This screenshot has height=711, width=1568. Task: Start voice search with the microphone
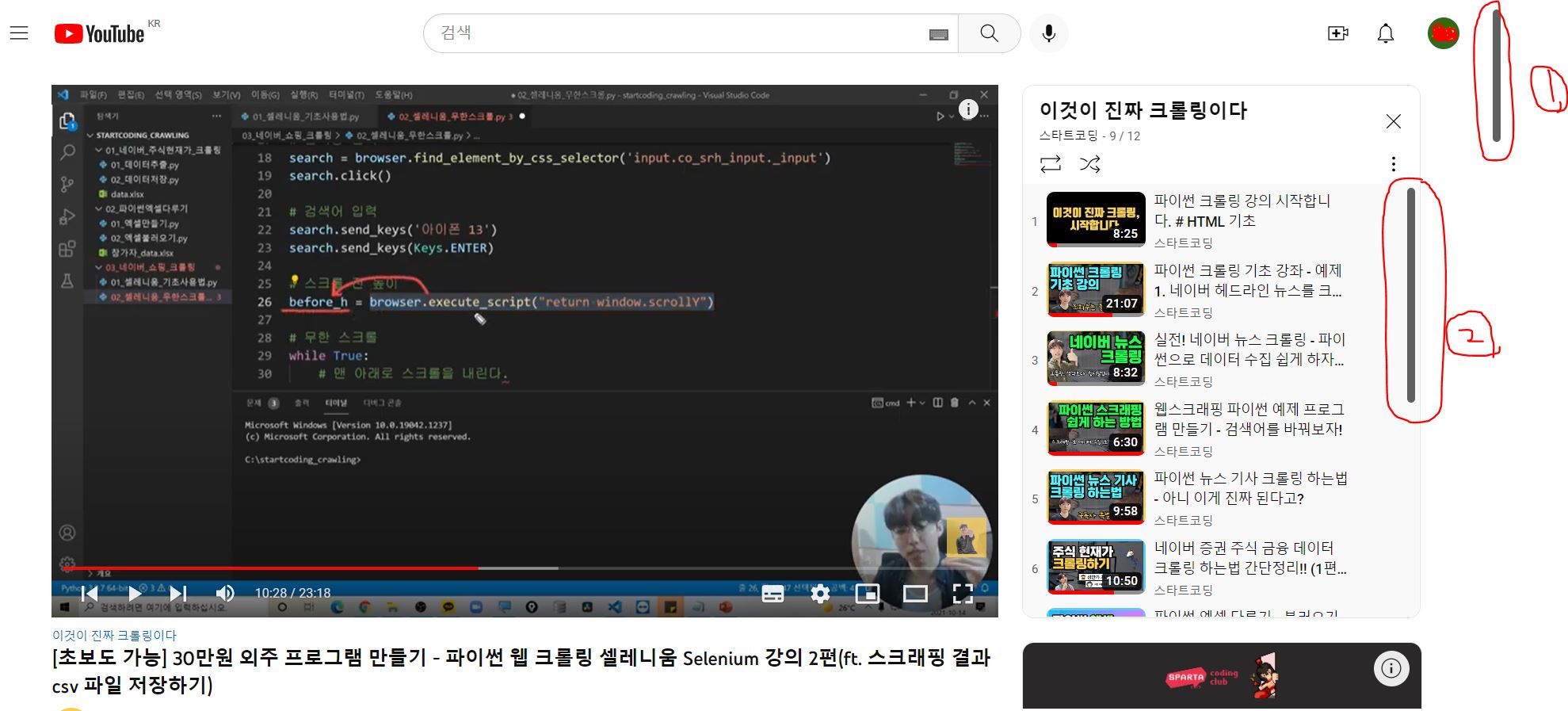[x=1049, y=33]
